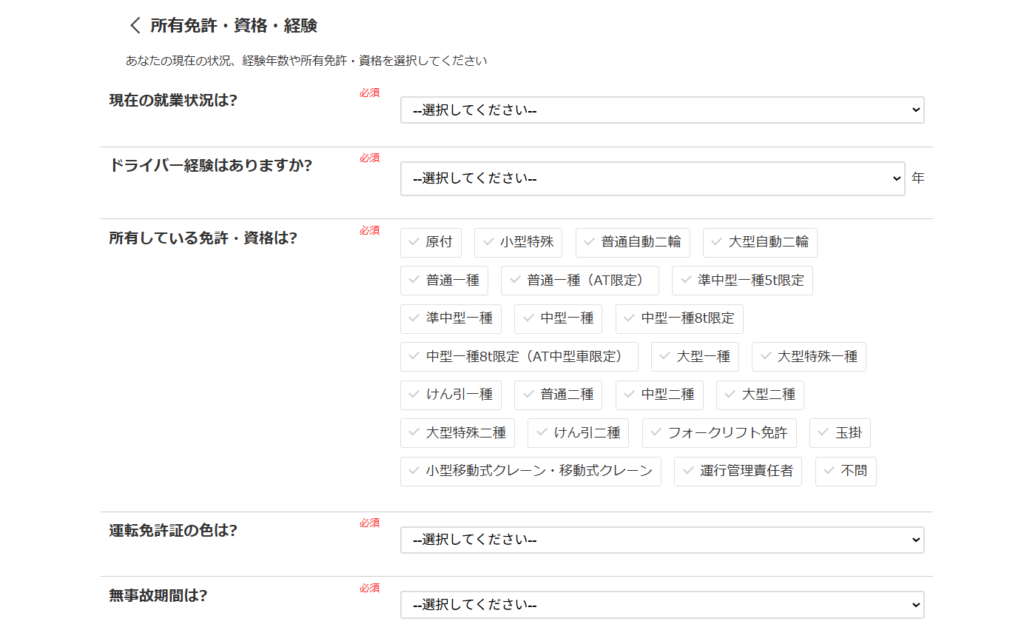Screen dimensions: 1024x630
Task: Check 小型移動式クレーン・移動式クレーン option
Action: pyautogui.click(x=530, y=471)
